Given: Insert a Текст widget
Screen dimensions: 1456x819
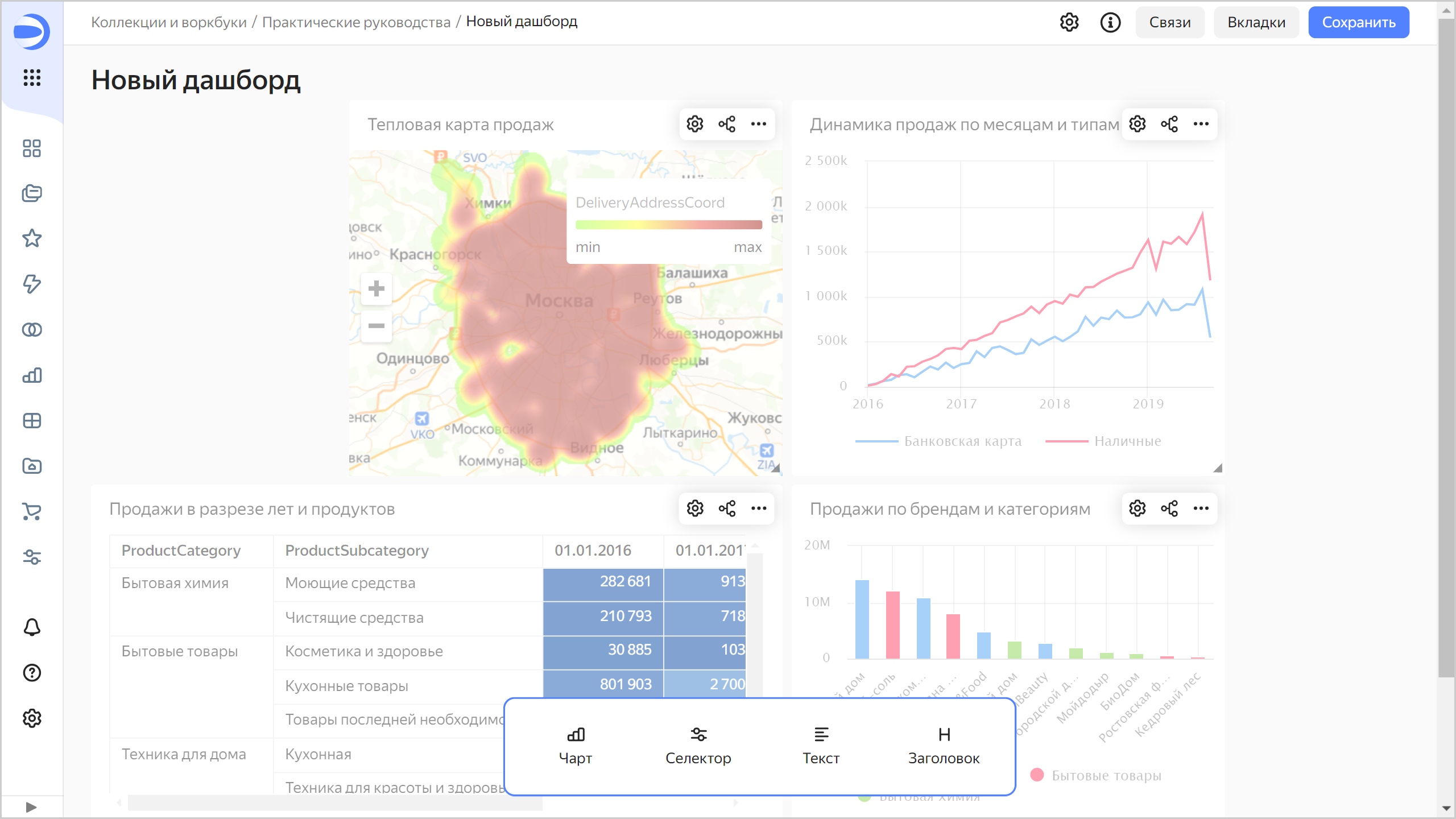Looking at the screenshot, I should pyautogui.click(x=821, y=745).
